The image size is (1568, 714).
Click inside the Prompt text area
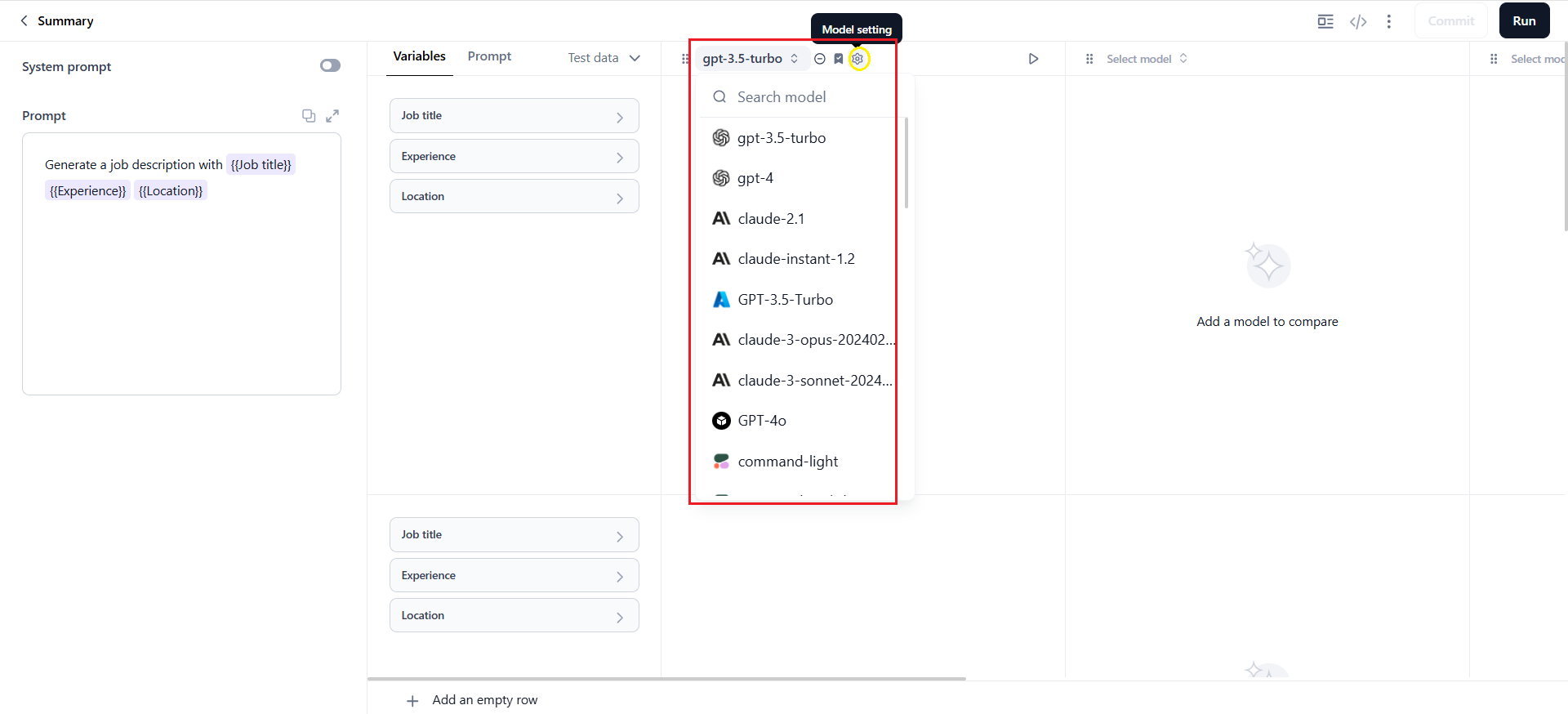point(181,264)
